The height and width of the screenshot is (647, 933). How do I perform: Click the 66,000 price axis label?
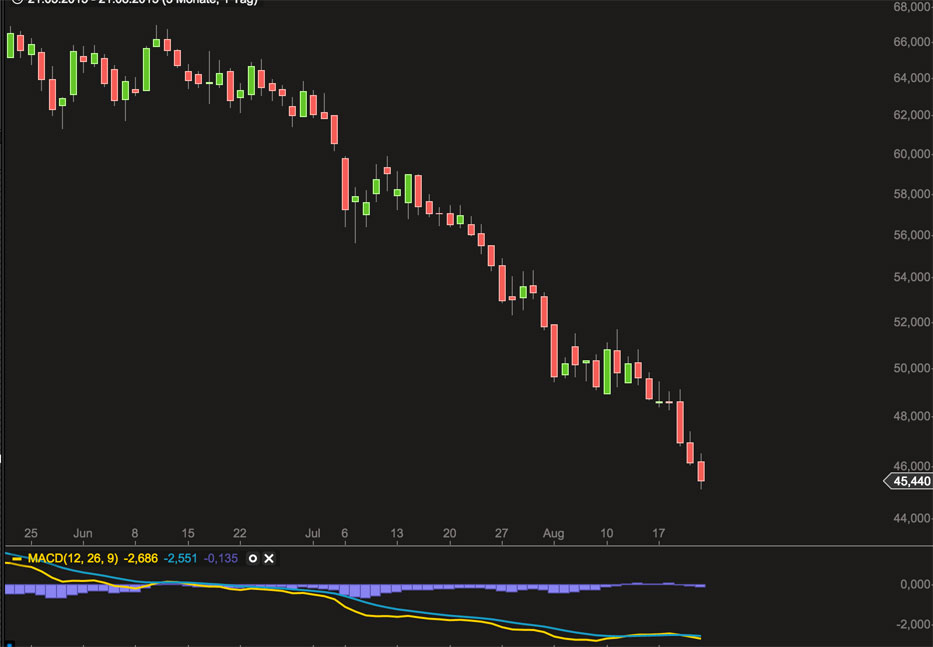pyautogui.click(x=912, y=42)
